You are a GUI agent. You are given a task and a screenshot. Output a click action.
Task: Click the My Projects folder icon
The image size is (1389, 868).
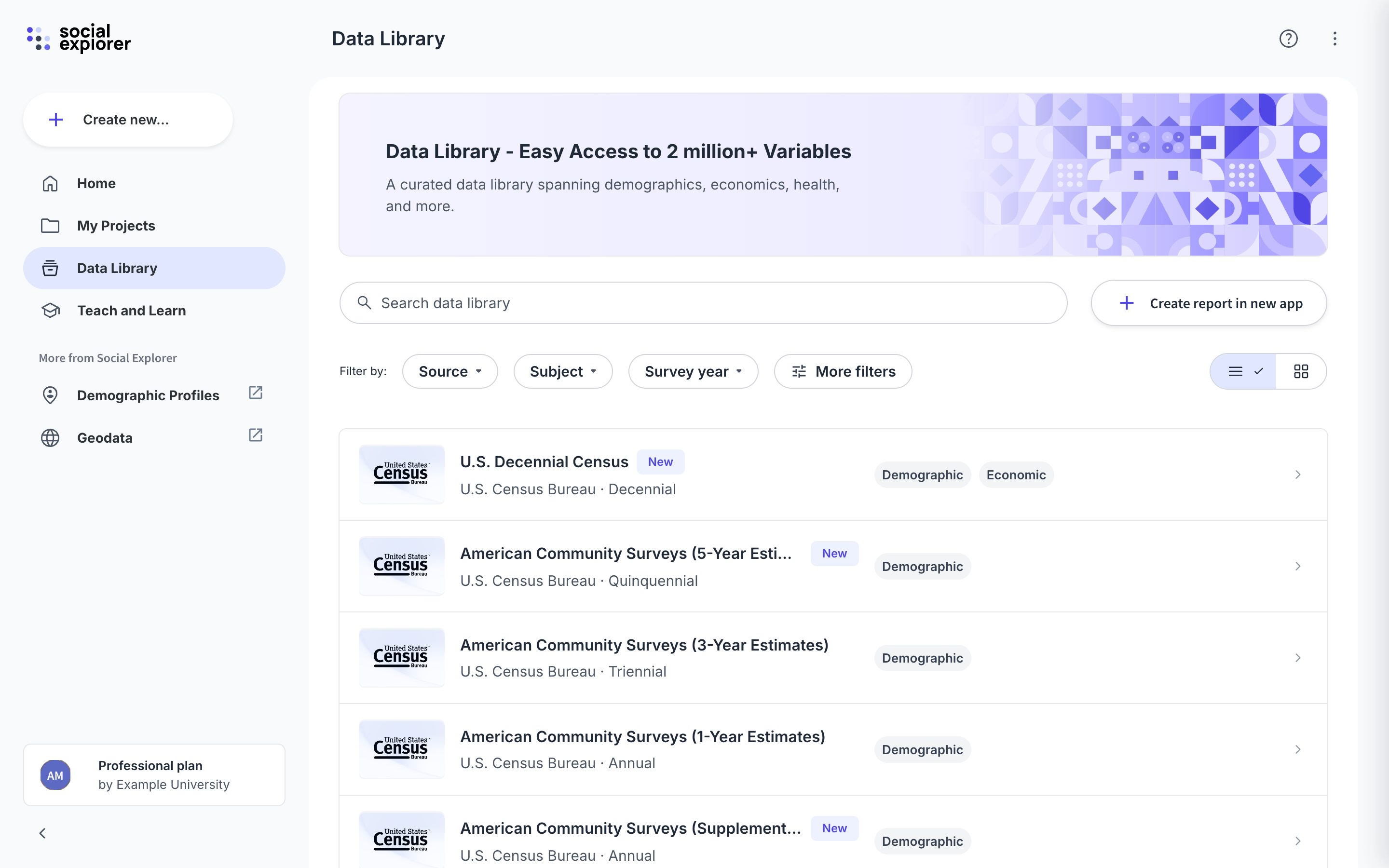point(50,226)
